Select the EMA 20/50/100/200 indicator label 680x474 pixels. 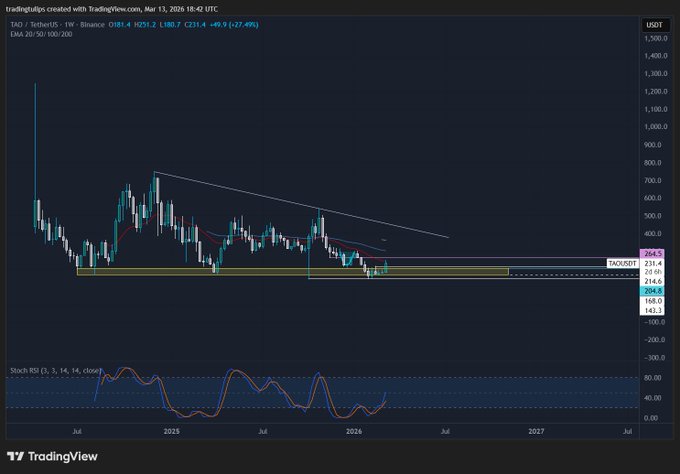click(x=41, y=34)
